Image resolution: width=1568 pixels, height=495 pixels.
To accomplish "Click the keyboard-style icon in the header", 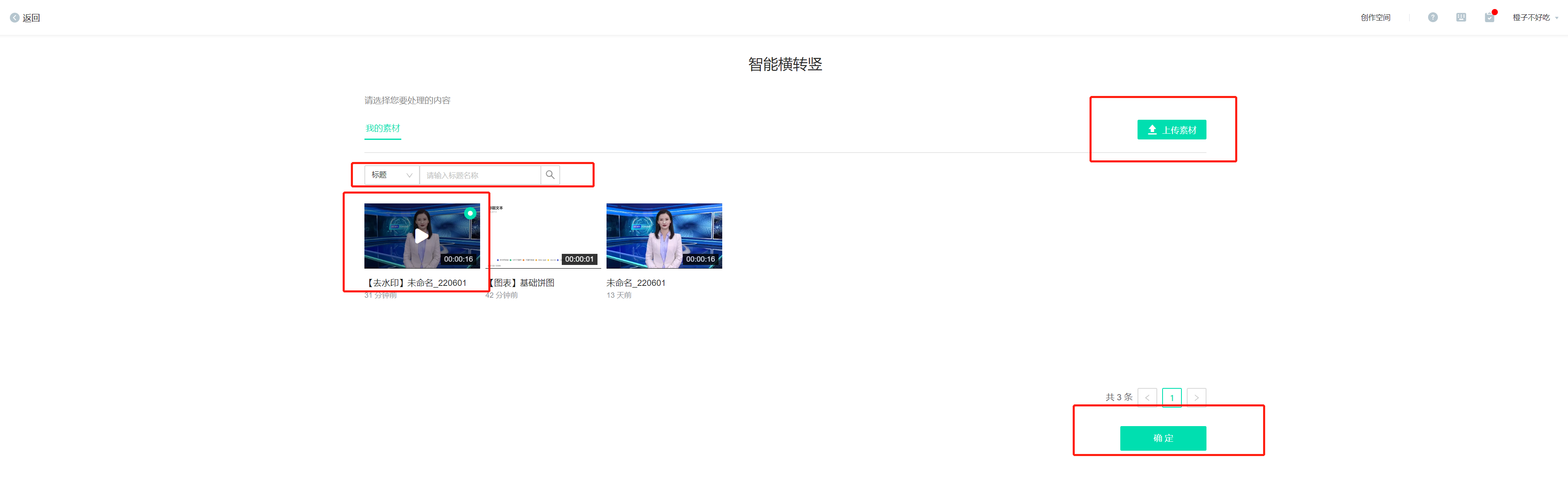I will (x=1461, y=18).
